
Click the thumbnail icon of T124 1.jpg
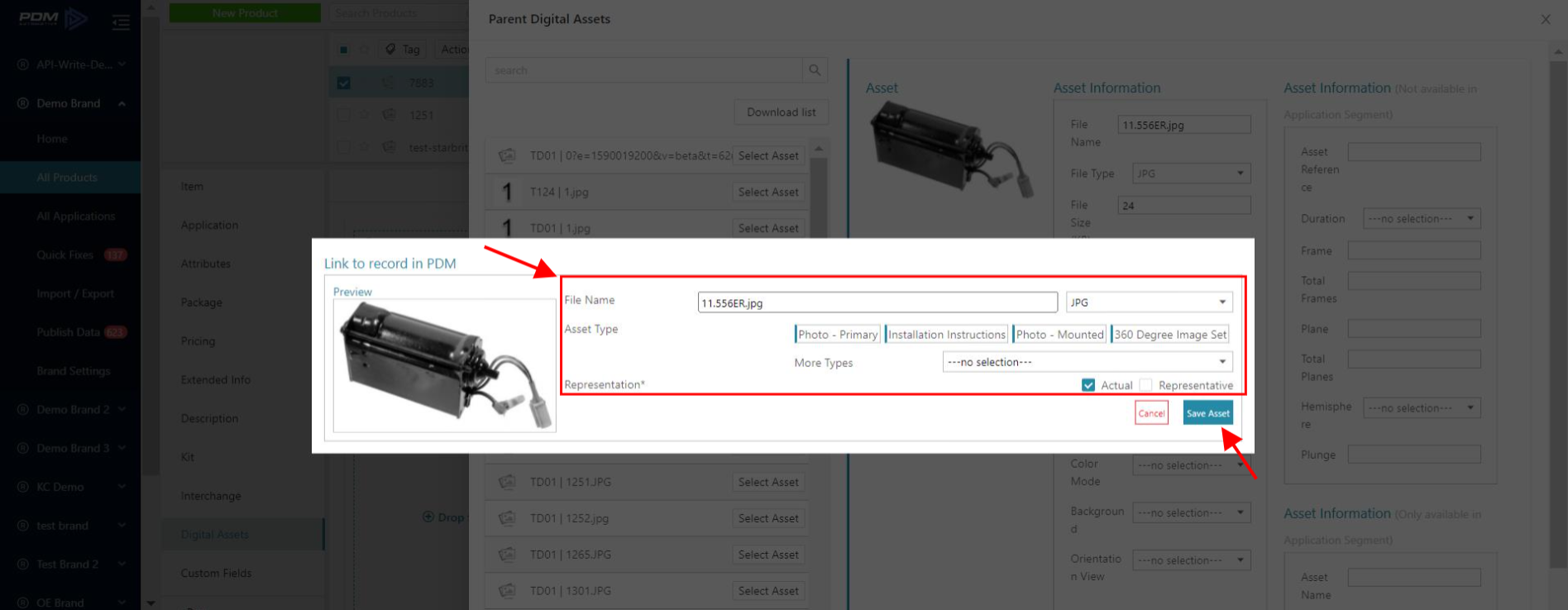(507, 192)
